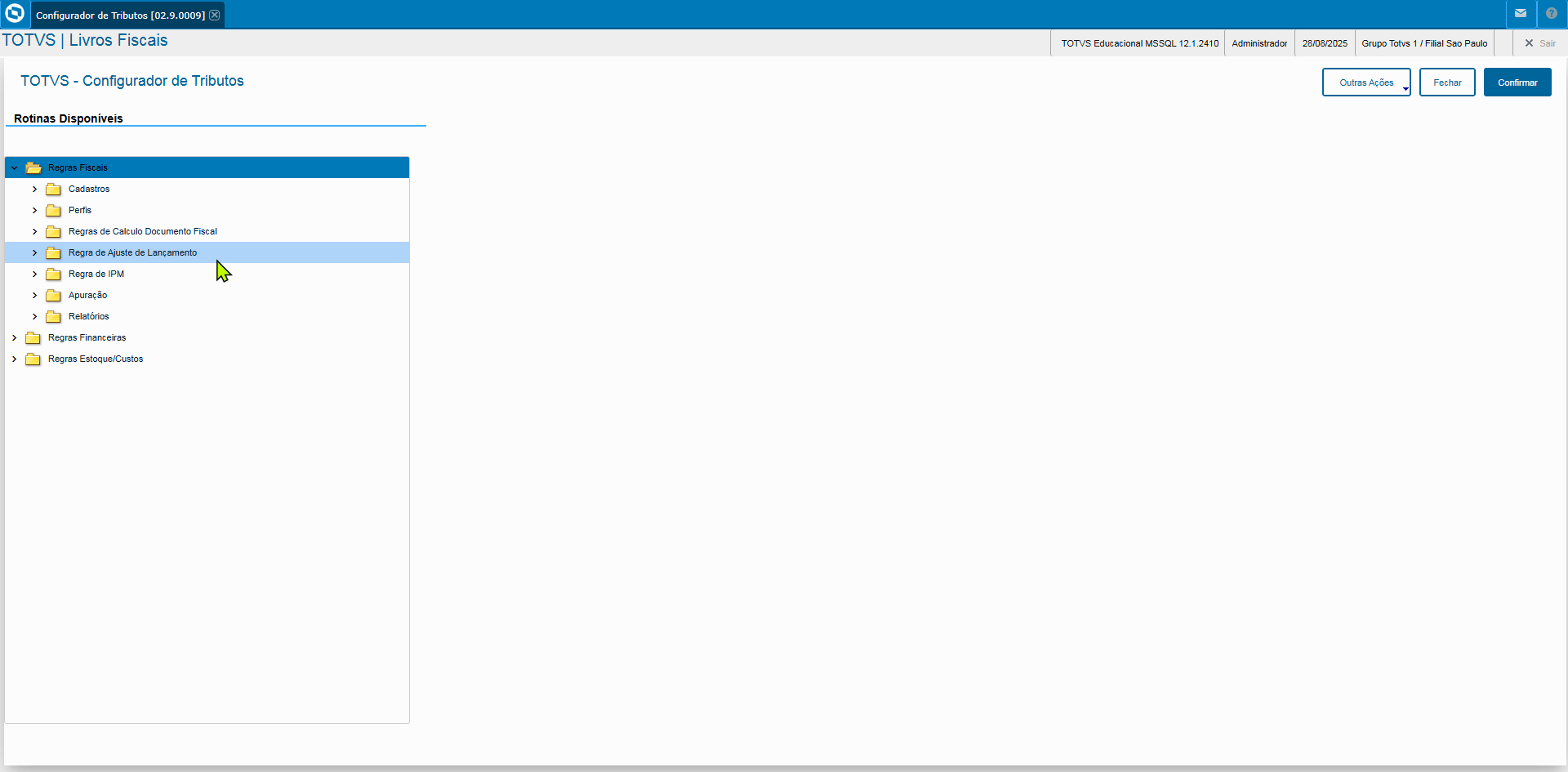Expand the Cadastros tree node
The height and width of the screenshot is (772, 1568).
tap(34, 189)
